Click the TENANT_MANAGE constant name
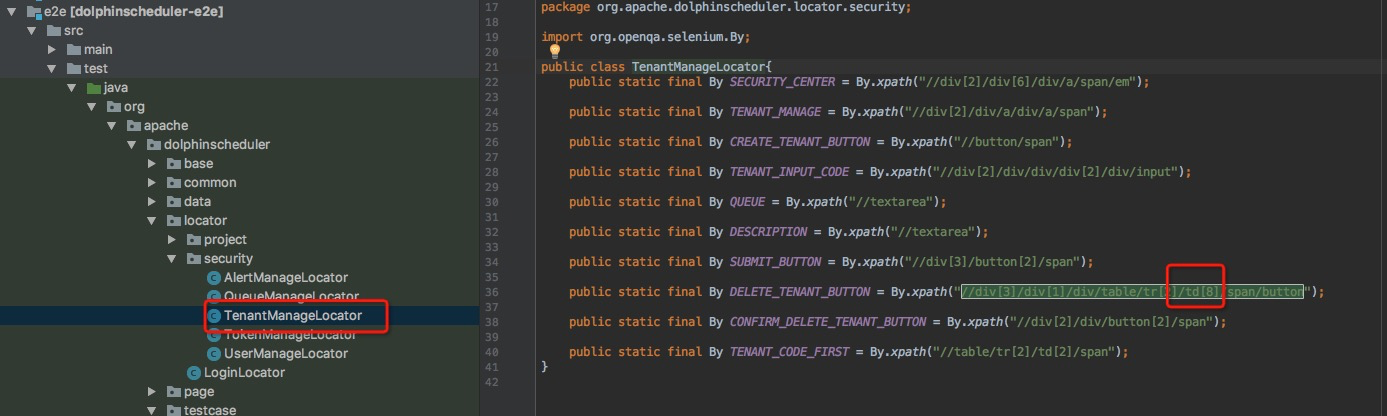This screenshot has width=1387, height=416. (775, 112)
